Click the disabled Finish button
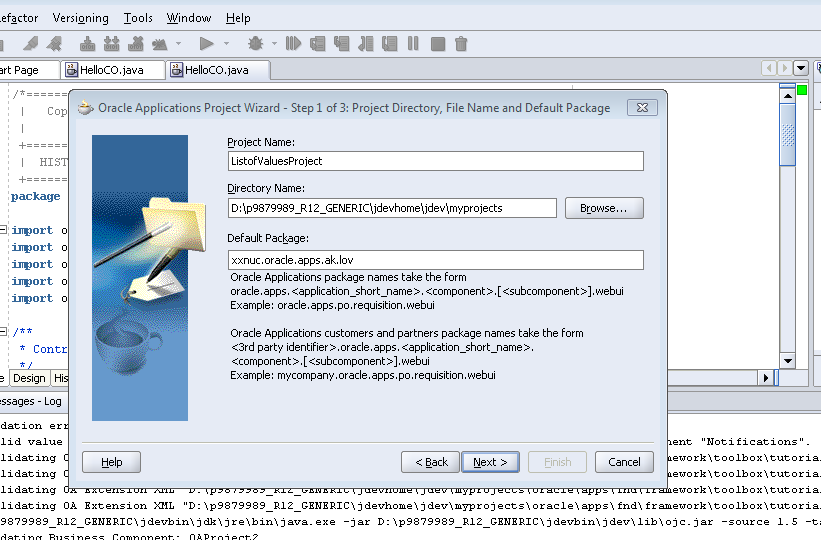The height and width of the screenshot is (540, 821). coord(558,462)
